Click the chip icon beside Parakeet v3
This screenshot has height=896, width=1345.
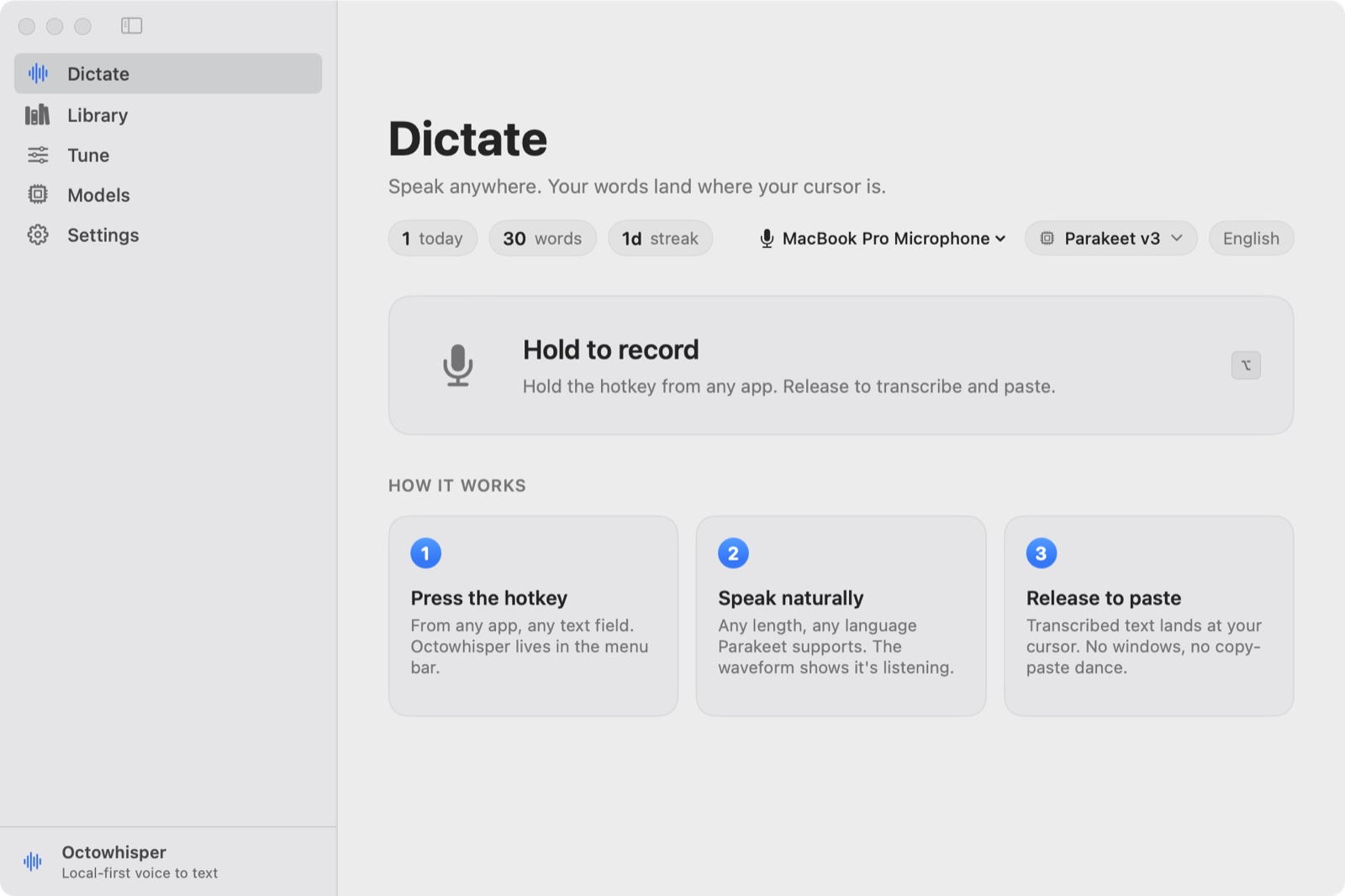coord(1047,239)
